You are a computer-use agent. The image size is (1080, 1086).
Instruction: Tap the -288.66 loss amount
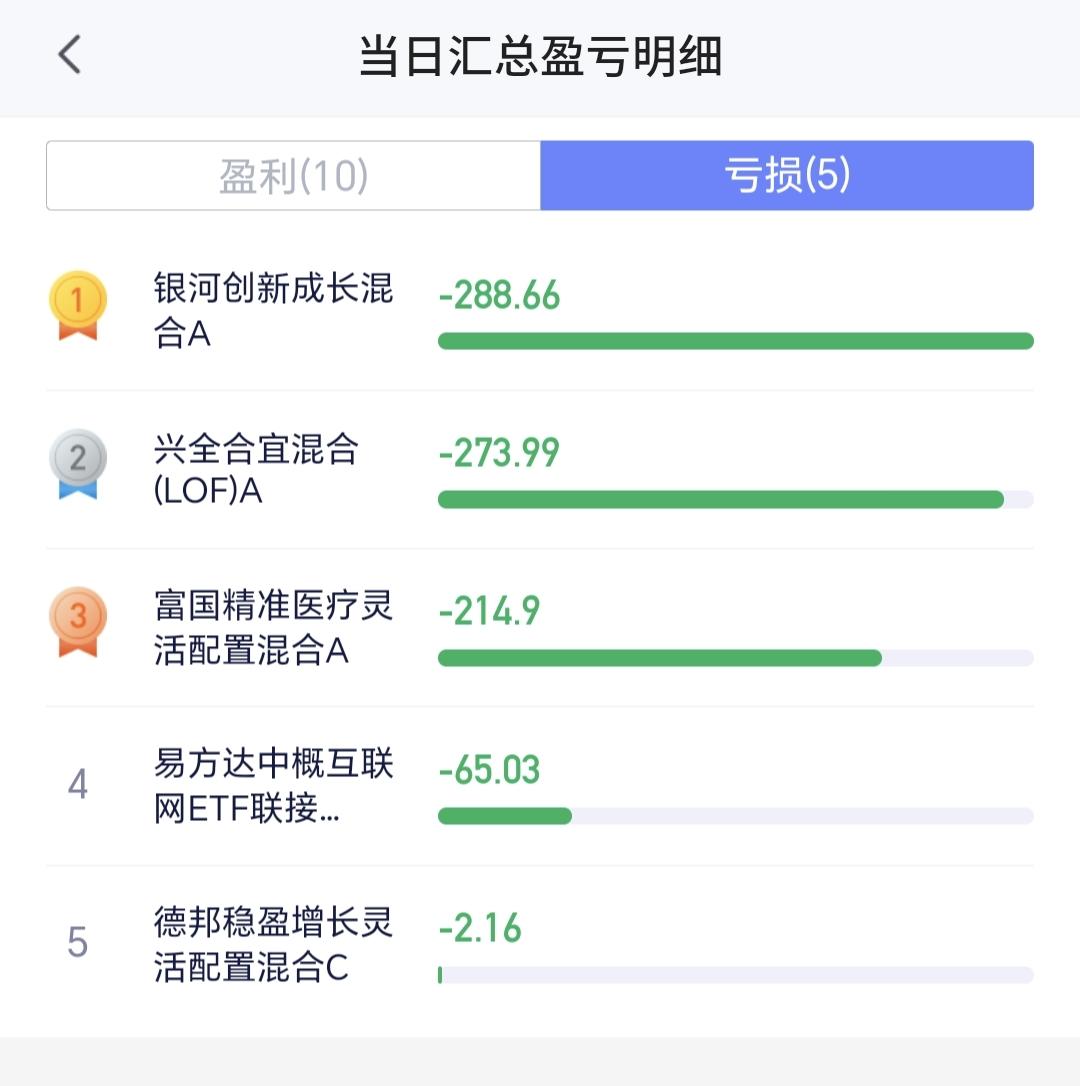pos(499,296)
